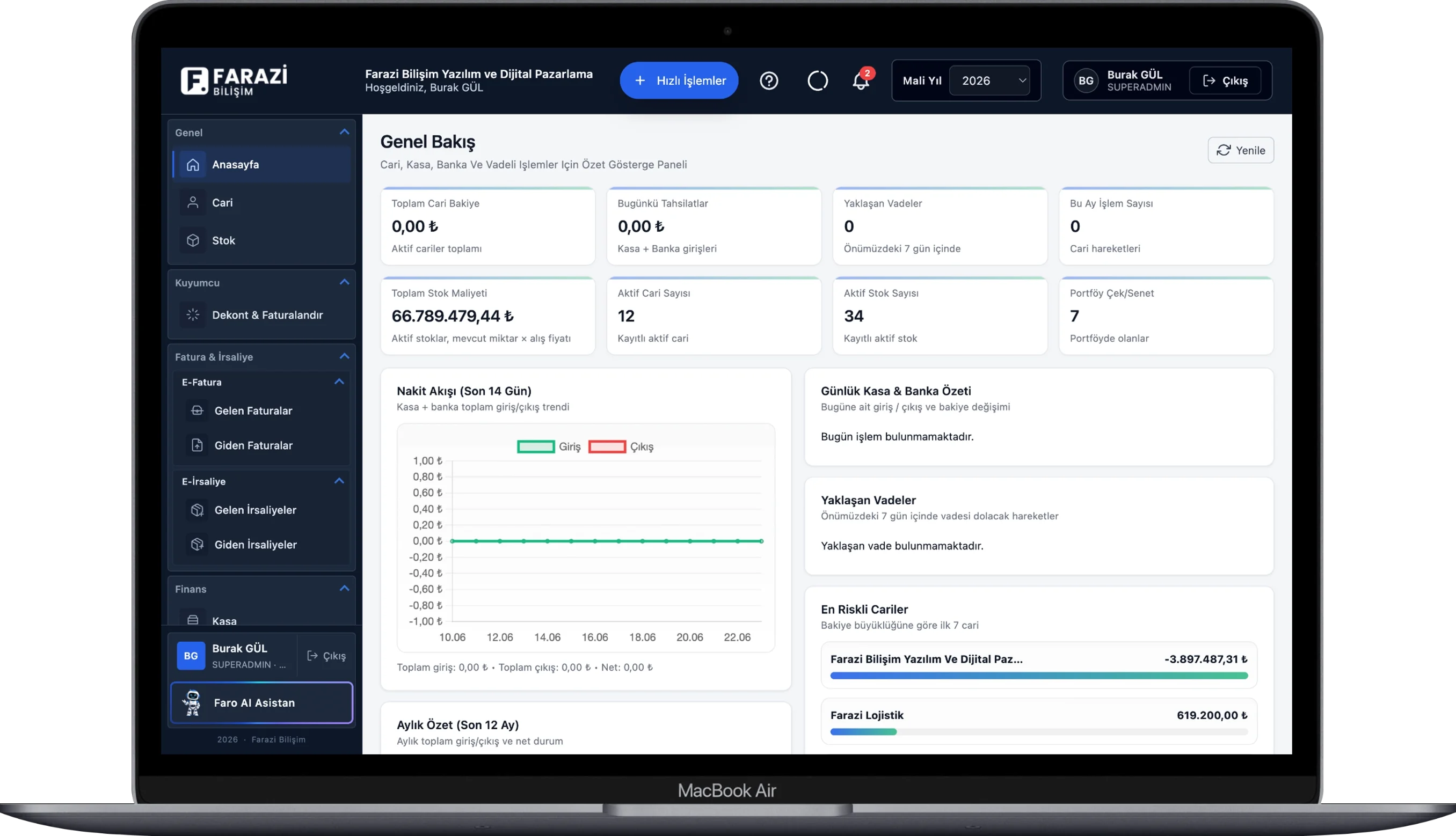Click the blue BG avatar in sidebar footer
The width and height of the screenshot is (1456, 836).
point(191,656)
